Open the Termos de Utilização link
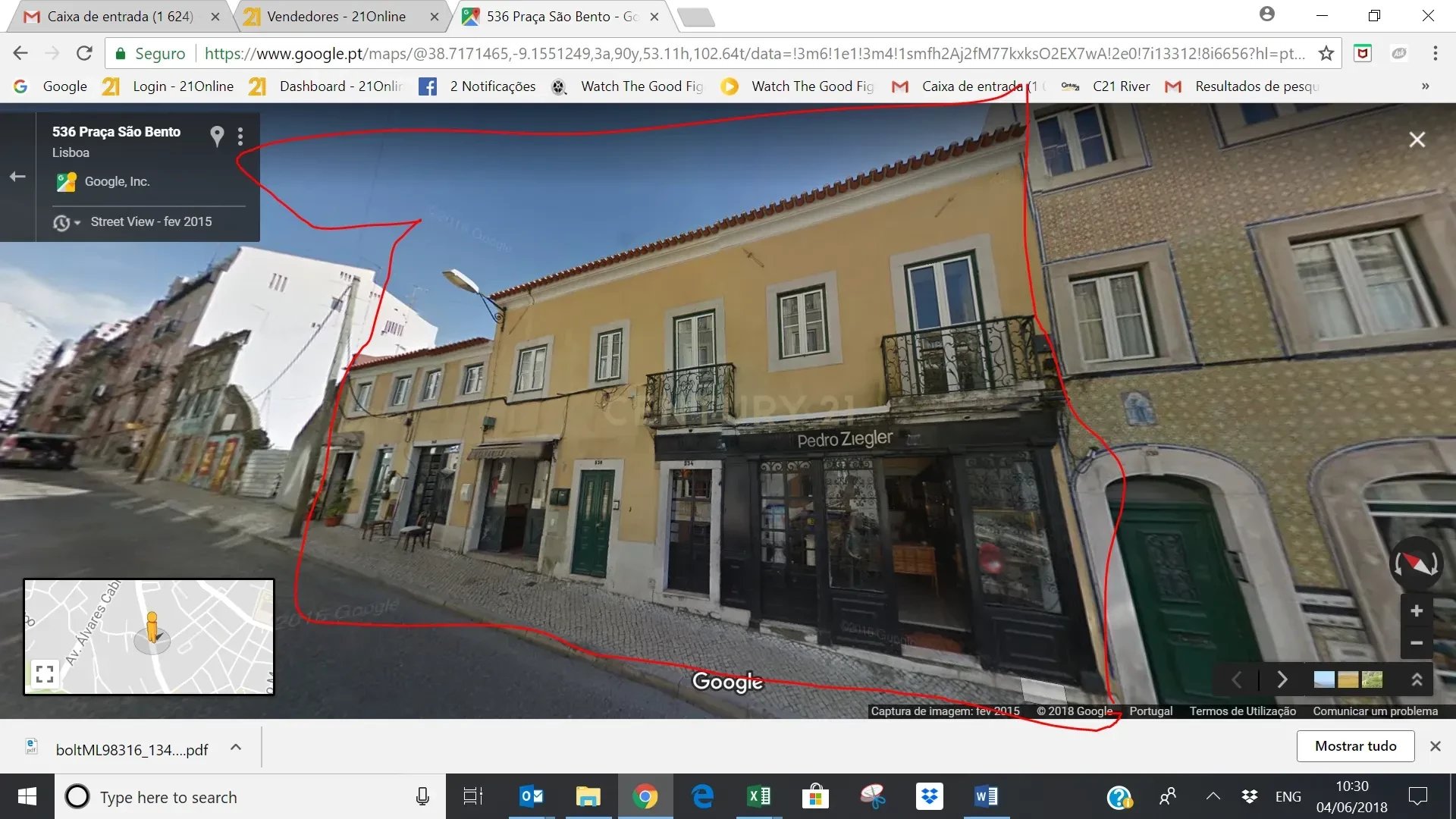The width and height of the screenshot is (1456, 819). (1242, 711)
